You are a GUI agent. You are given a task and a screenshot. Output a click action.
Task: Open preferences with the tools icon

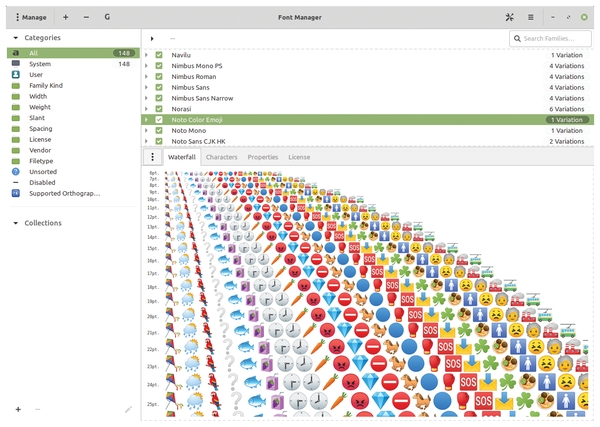pos(509,17)
